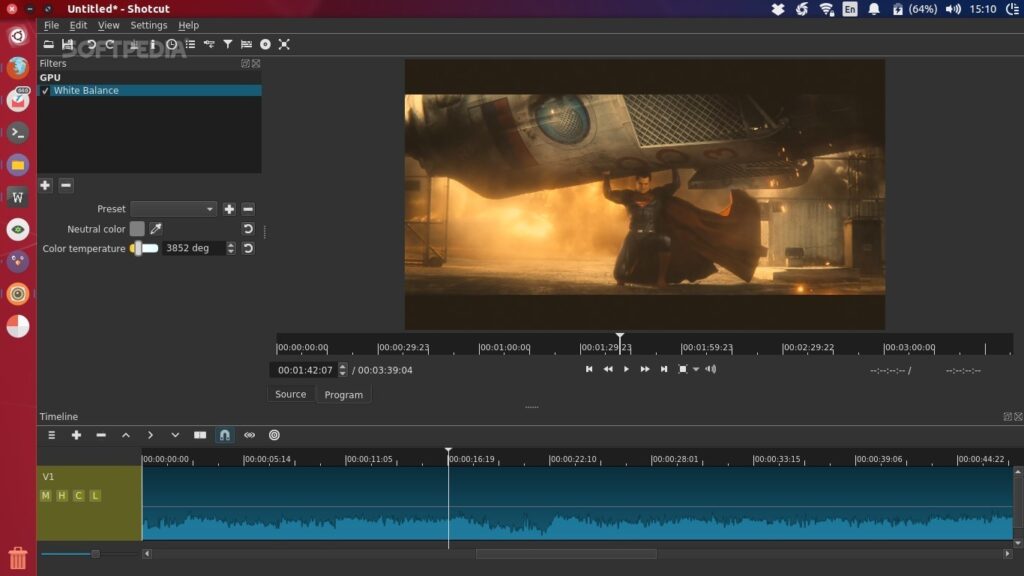Screen dimensions: 1024x576
Task: Lock track V1 with the L button
Action: (x=95, y=496)
